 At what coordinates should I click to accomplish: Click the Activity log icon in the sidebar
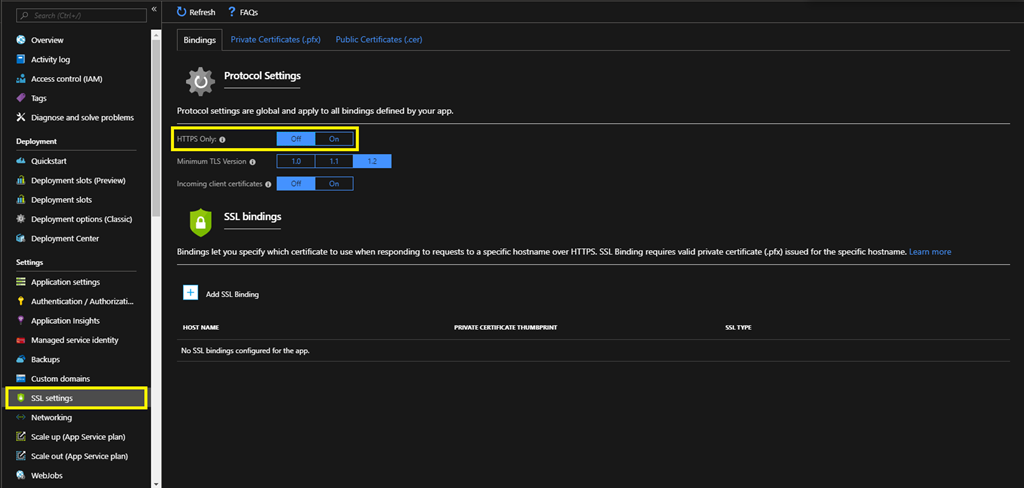[20, 60]
